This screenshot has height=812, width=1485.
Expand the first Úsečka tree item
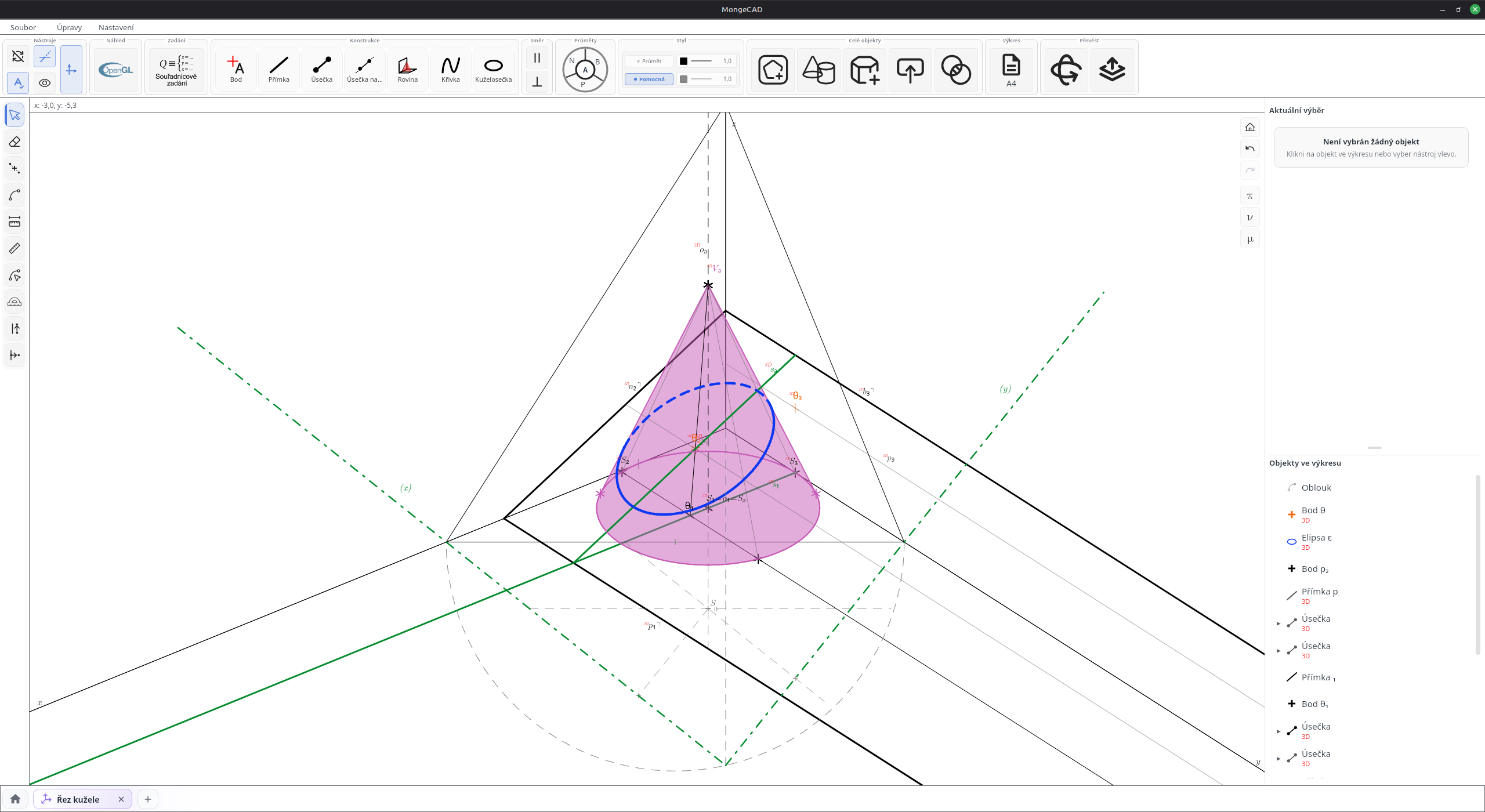1278,623
